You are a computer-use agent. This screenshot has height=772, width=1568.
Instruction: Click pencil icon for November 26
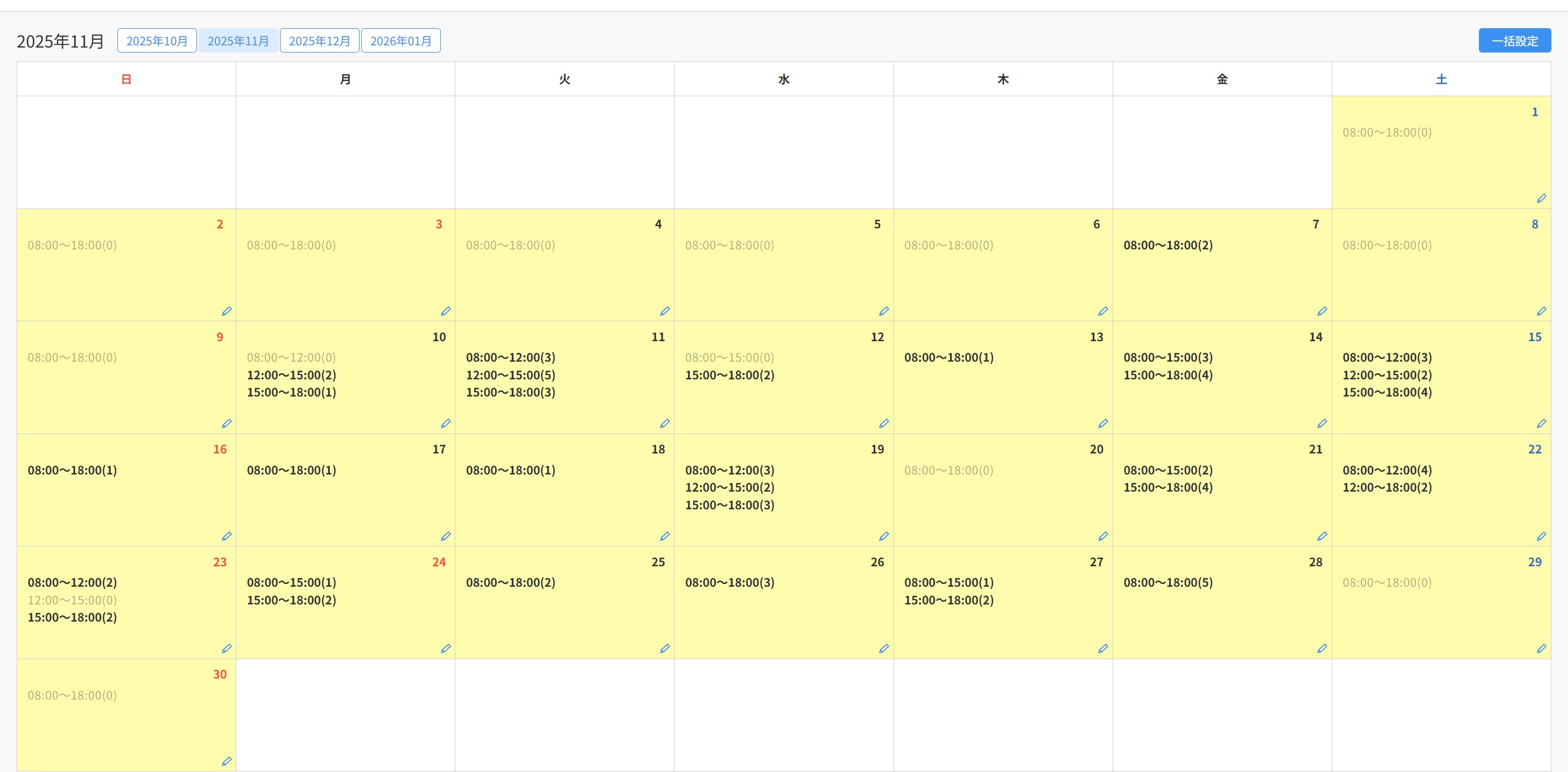(x=883, y=649)
